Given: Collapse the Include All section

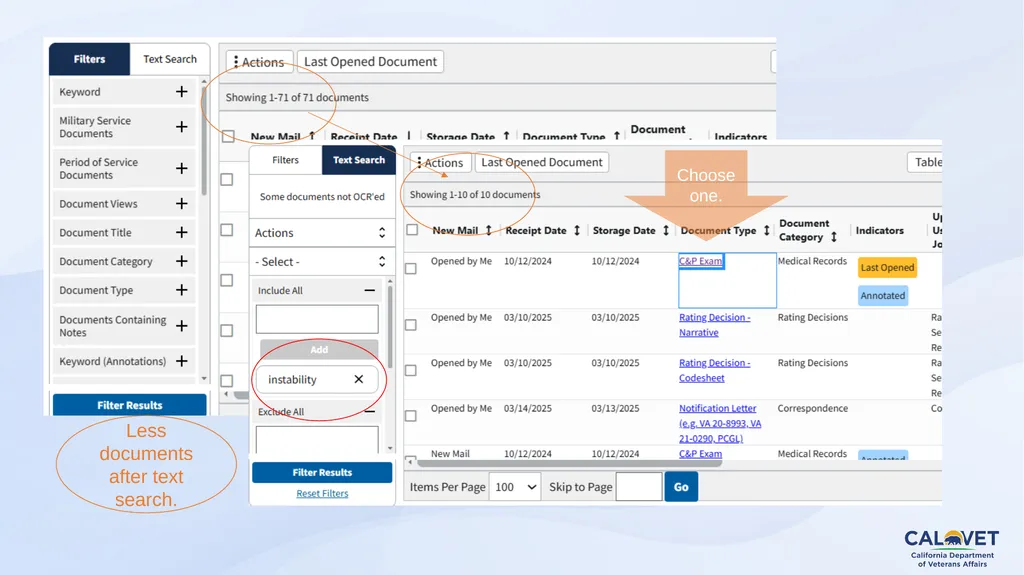Looking at the screenshot, I should [x=370, y=290].
